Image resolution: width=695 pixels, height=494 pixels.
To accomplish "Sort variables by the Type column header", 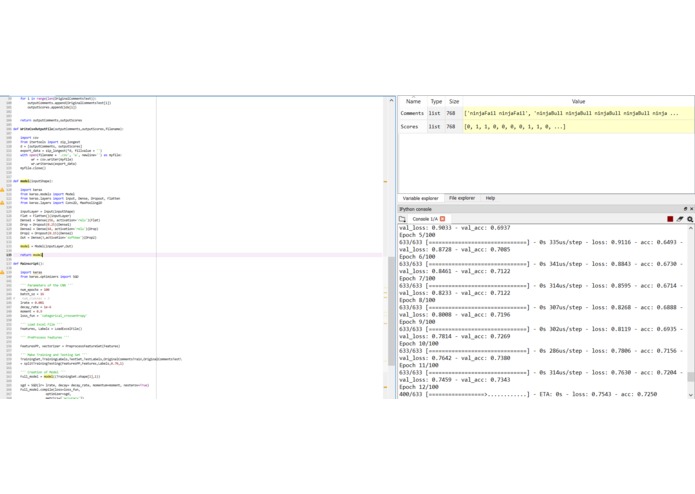I will (436, 101).
